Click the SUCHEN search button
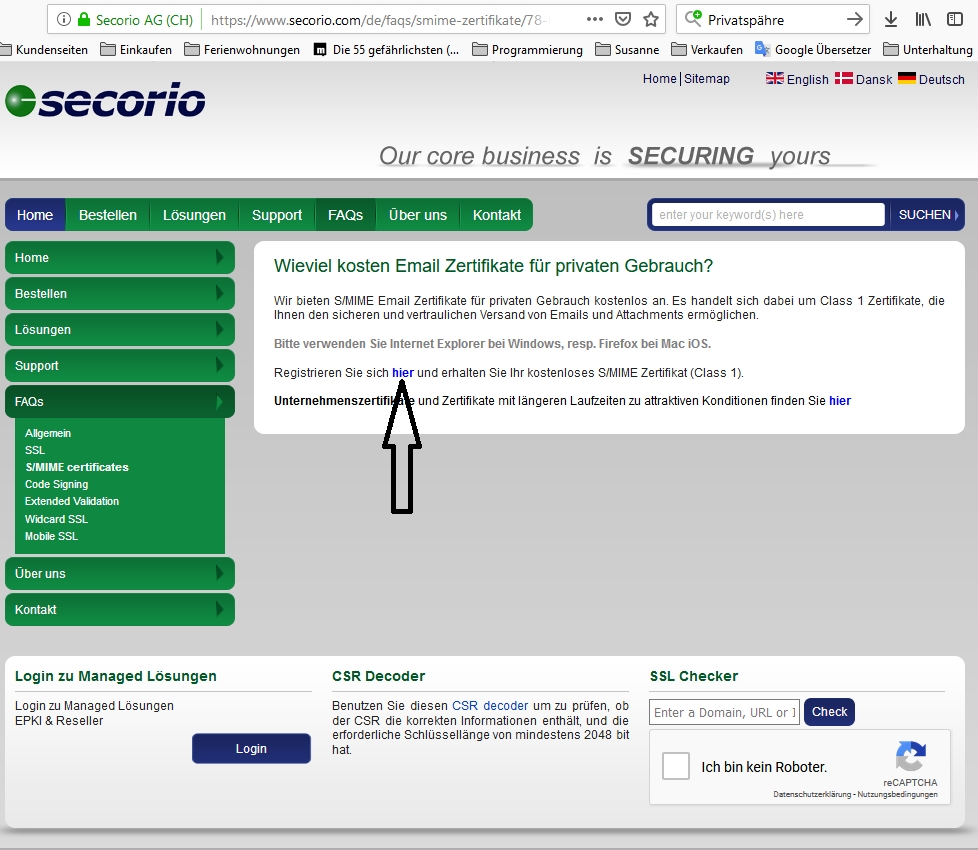Image resolution: width=978 pixels, height=850 pixels. (x=926, y=215)
